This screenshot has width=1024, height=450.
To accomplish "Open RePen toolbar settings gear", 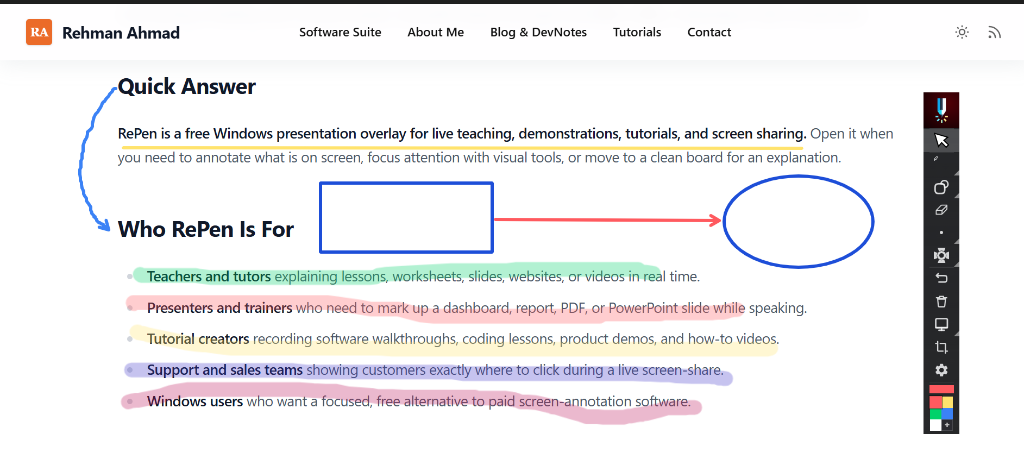I will pyautogui.click(x=941, y=370).
